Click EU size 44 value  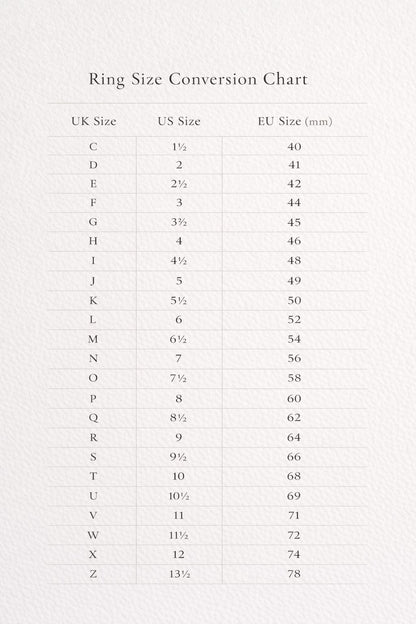pos(294,203)
